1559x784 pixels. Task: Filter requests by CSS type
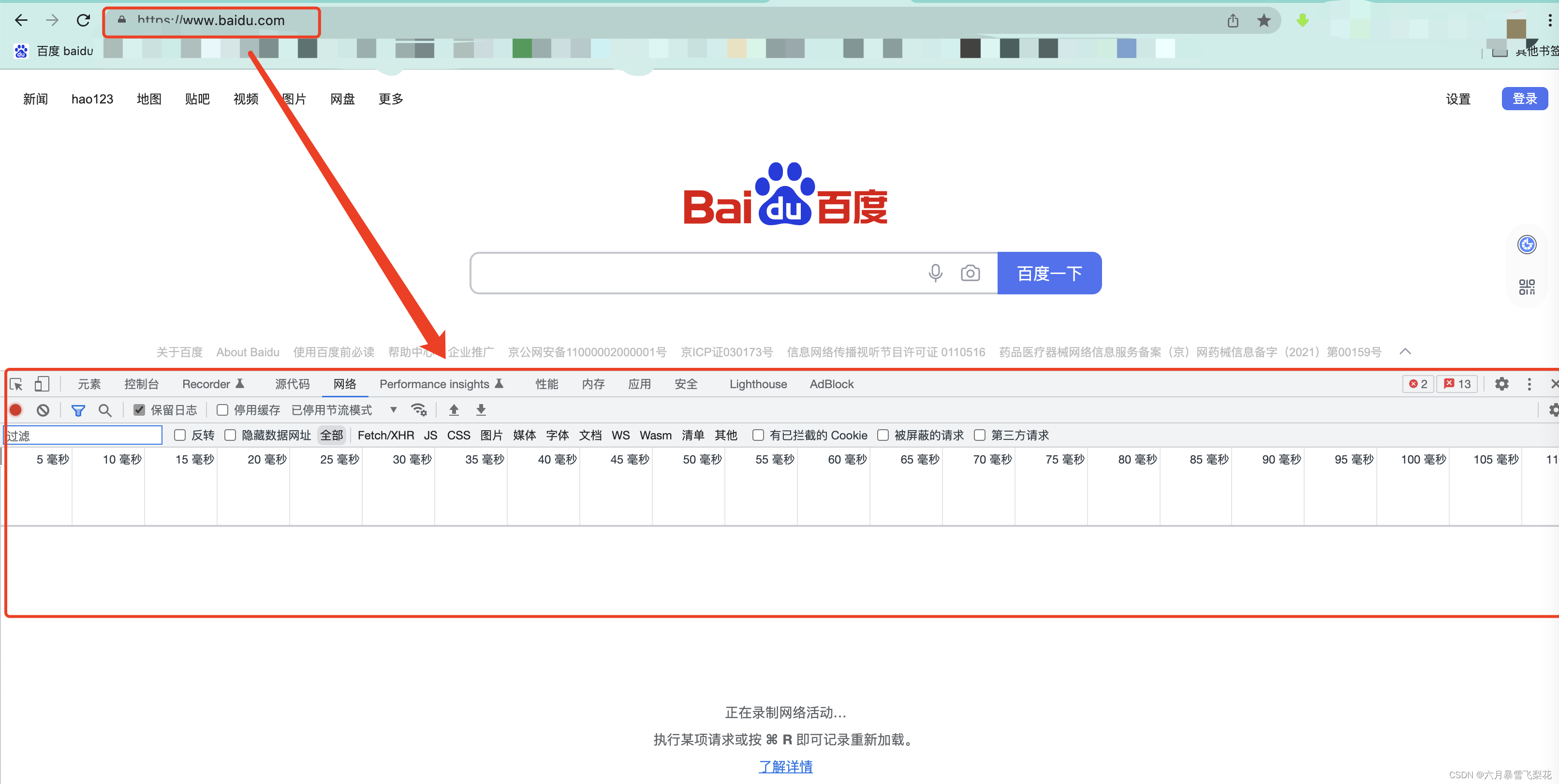tap(458, 435)
